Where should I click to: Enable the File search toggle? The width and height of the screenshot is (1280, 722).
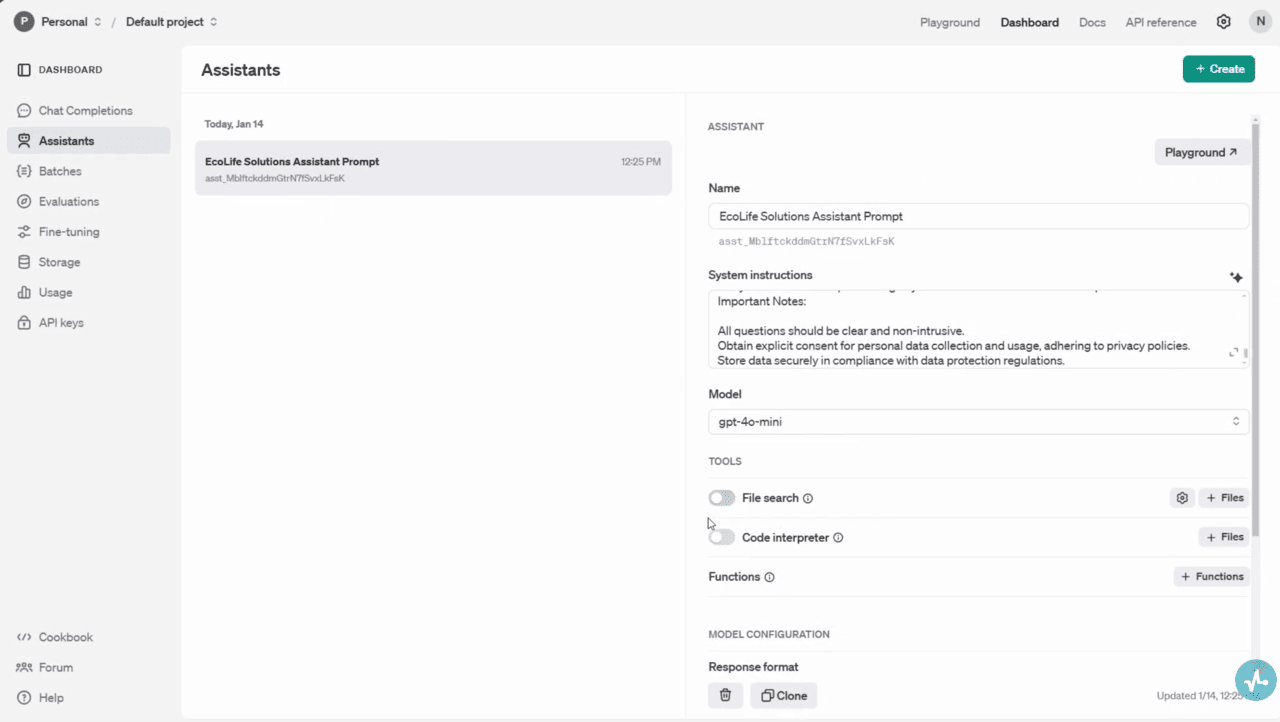[722, 498]
